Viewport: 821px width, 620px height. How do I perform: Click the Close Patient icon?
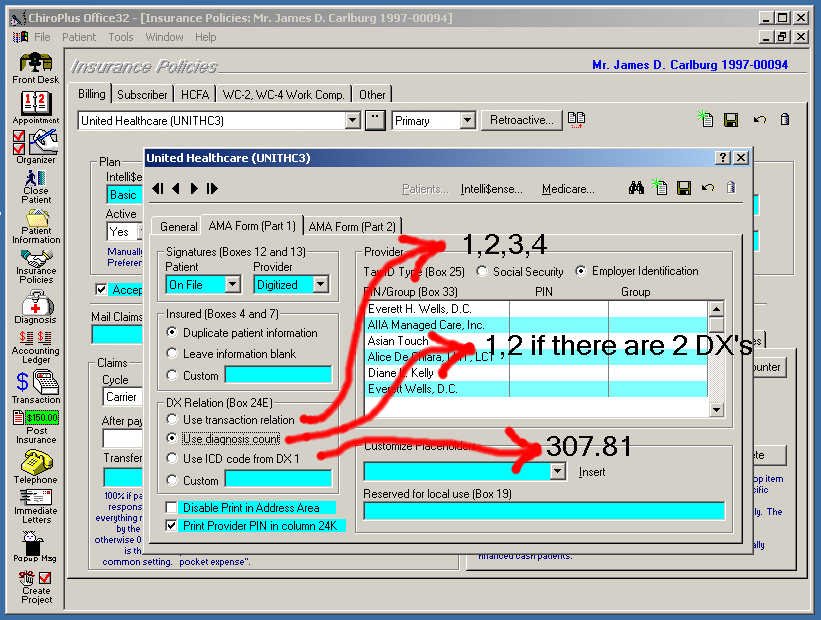point(36,187)
